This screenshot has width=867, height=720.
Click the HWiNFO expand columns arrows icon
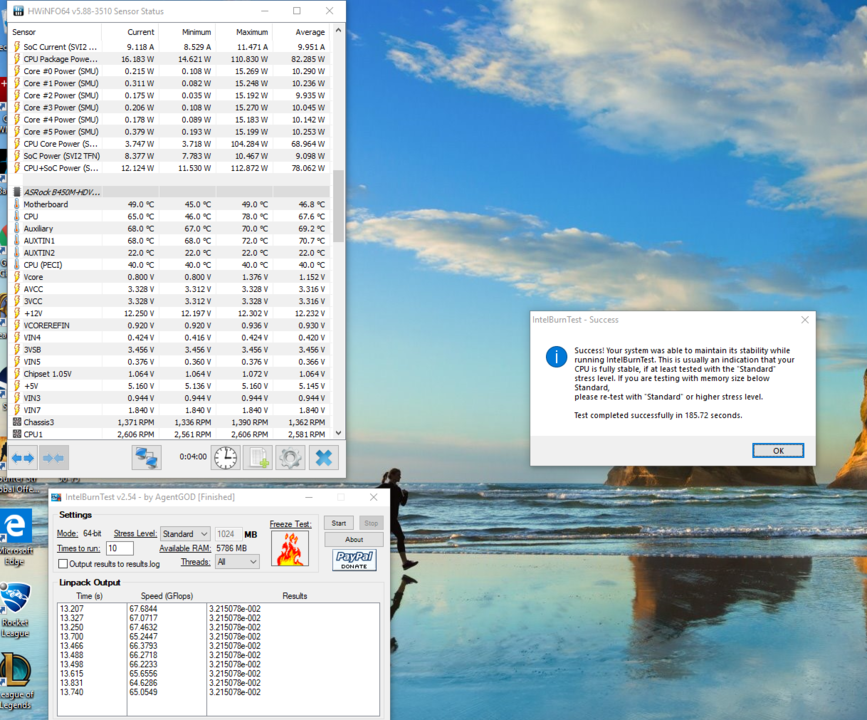23,458
